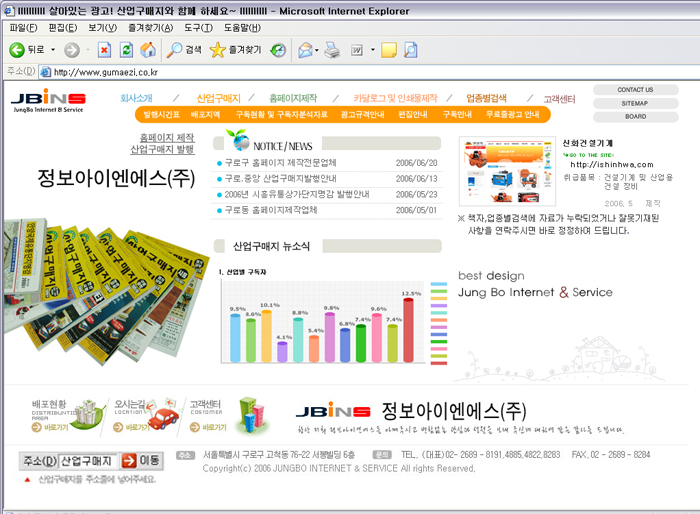Click the red car location icon
This screenshot has width=700, height=514.
pos(162,414)
